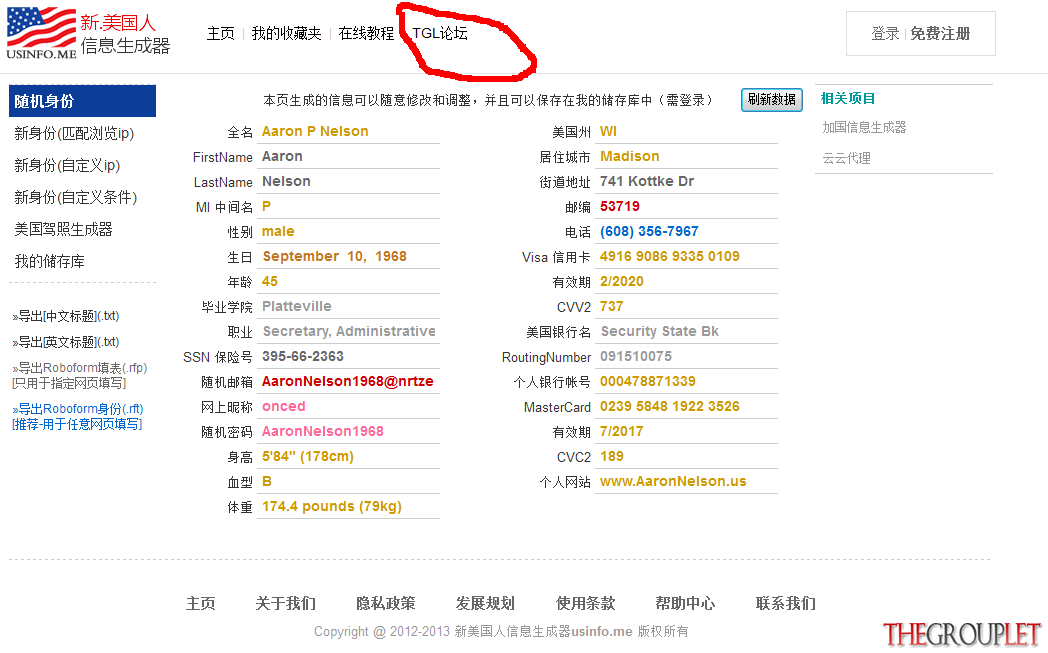1048x653 pixels.
Task: Open 我的收藏夹 in top navigation
Action: click(286, 33)
